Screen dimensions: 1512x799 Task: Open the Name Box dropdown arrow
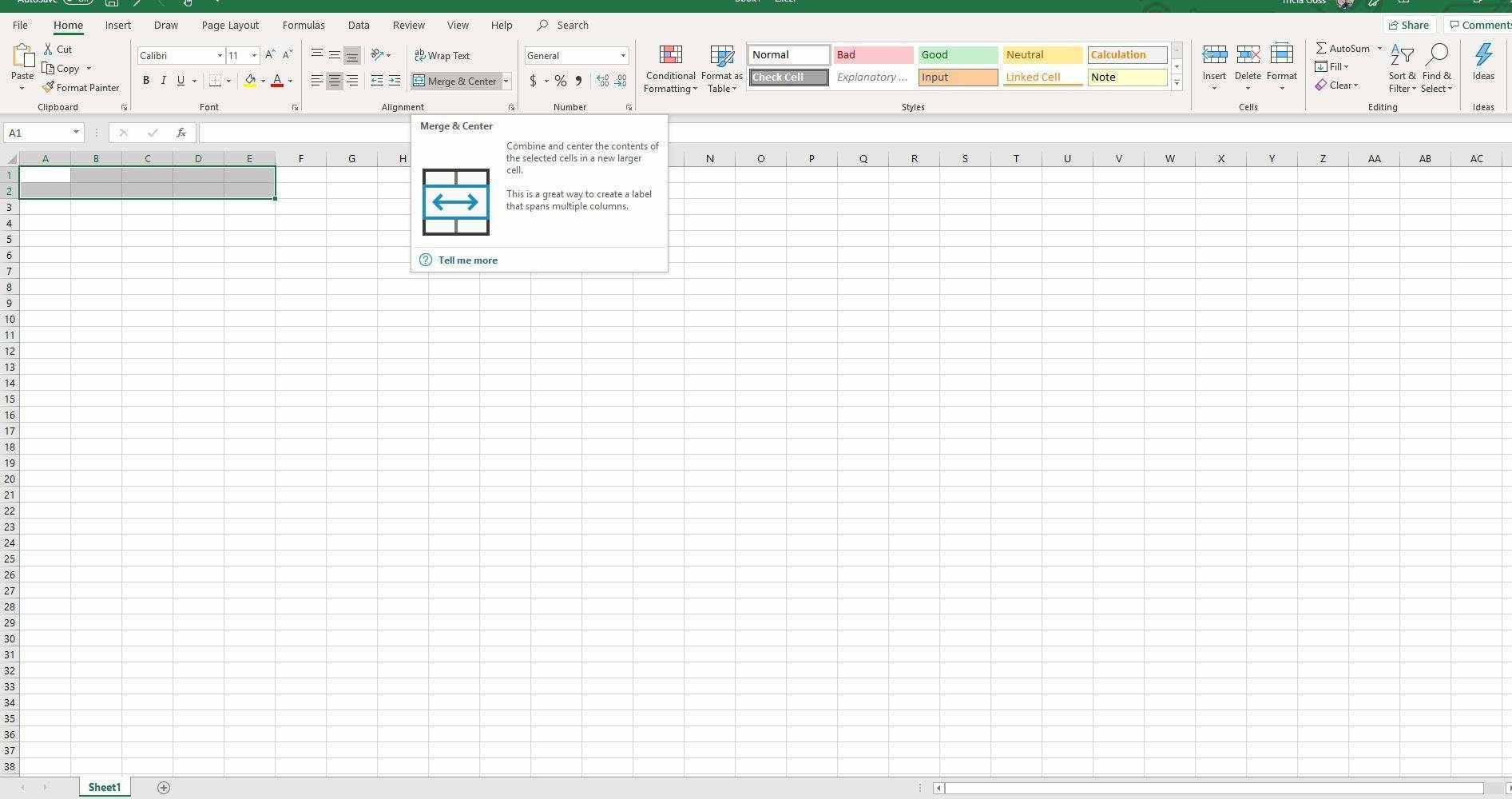point(76,133)
